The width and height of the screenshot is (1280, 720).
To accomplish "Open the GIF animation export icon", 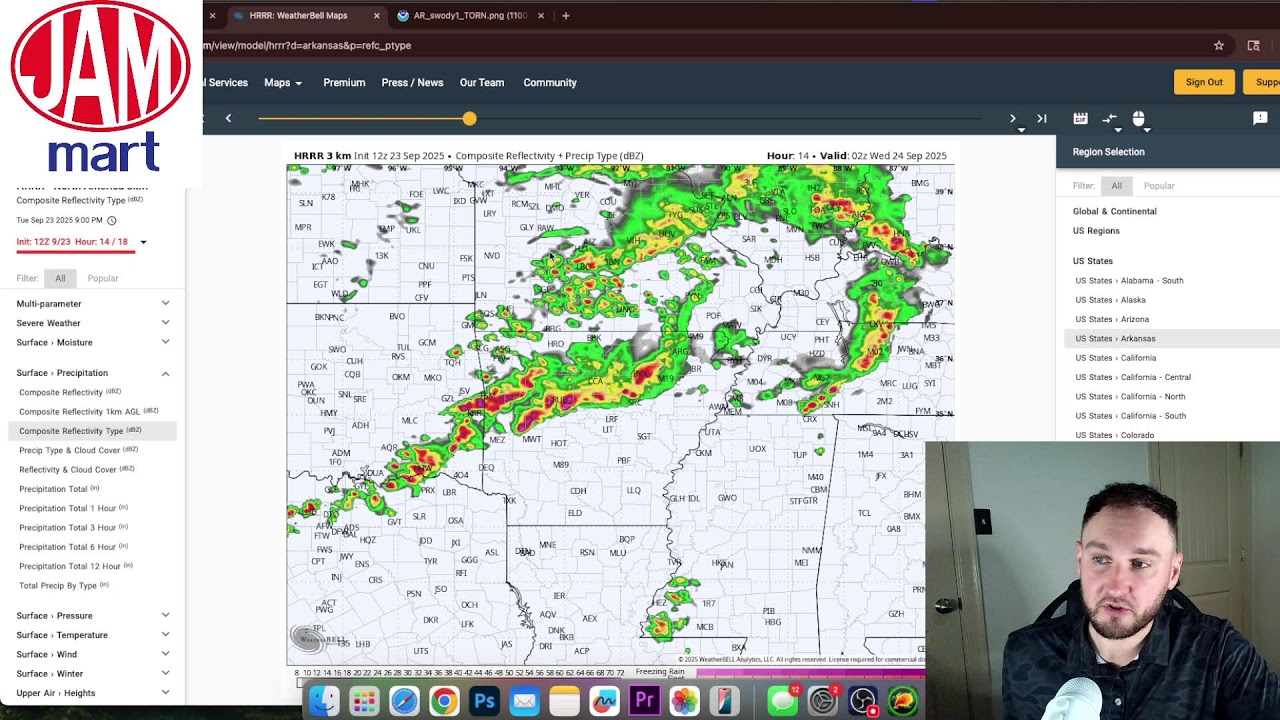I will (x=1080, y=119).
